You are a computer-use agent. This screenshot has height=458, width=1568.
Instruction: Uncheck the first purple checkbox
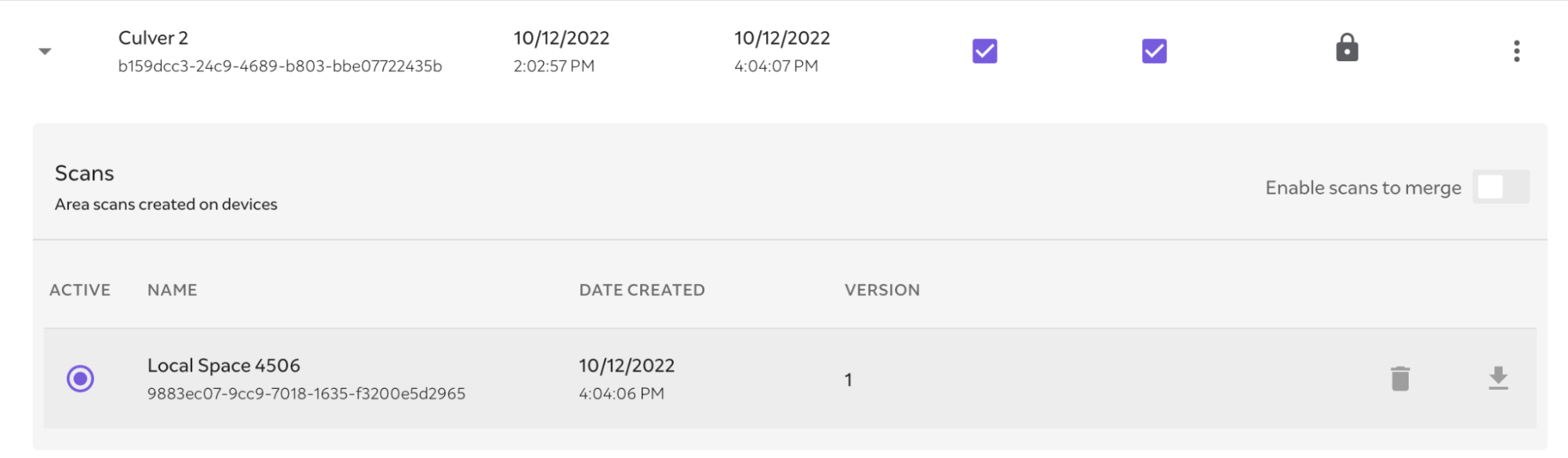pos(984,51)
